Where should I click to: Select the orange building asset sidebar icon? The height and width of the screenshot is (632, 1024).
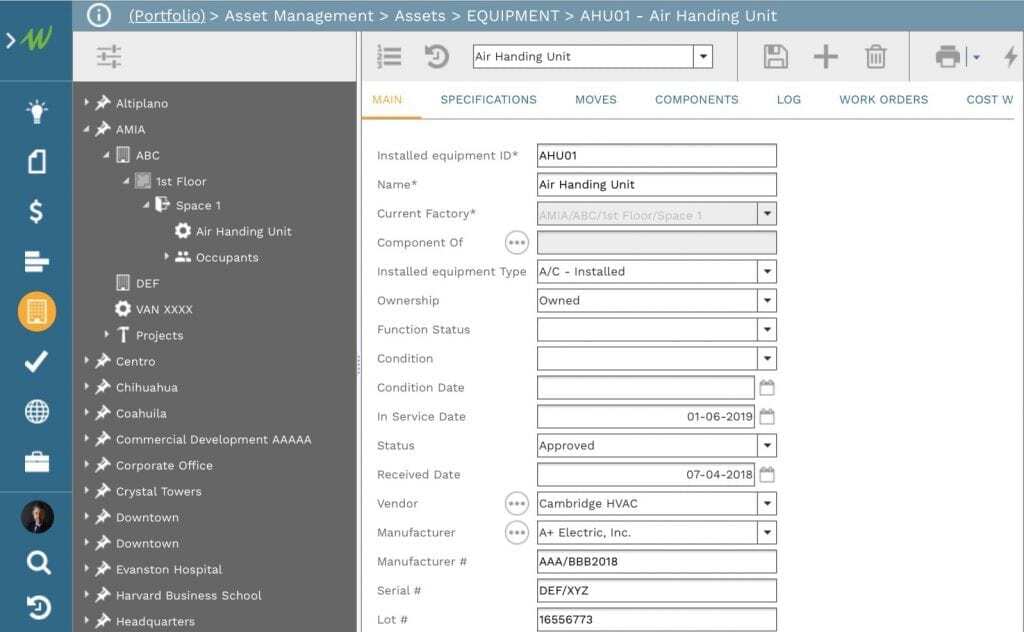coord(37,311)
